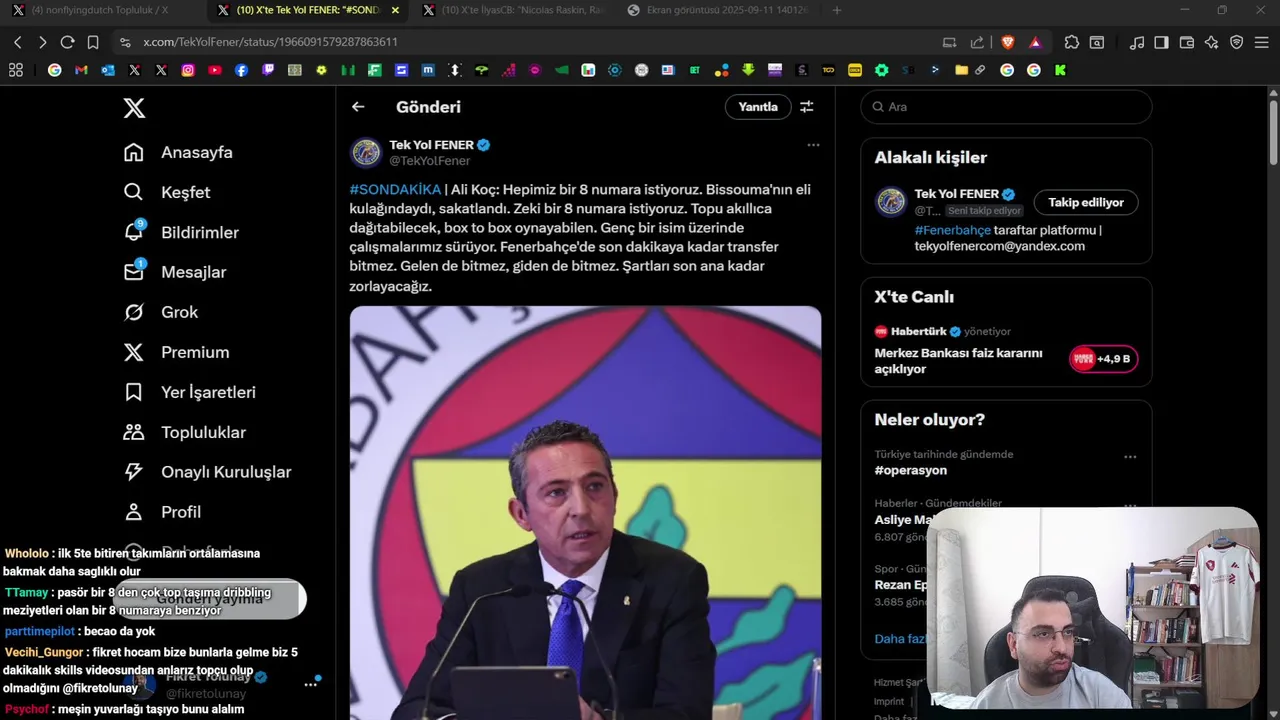1280x720 pixels.
Task: Expand the yellow bookmarks folder
Action: coord(961,70)
